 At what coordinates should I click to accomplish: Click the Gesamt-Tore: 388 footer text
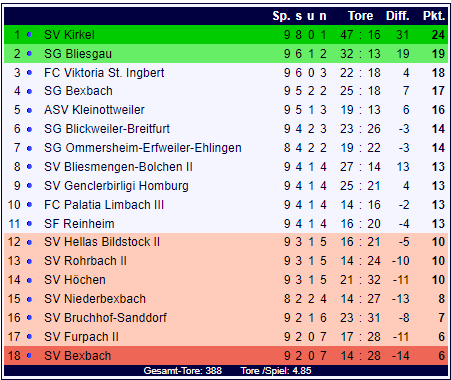[x=183, y=371]
